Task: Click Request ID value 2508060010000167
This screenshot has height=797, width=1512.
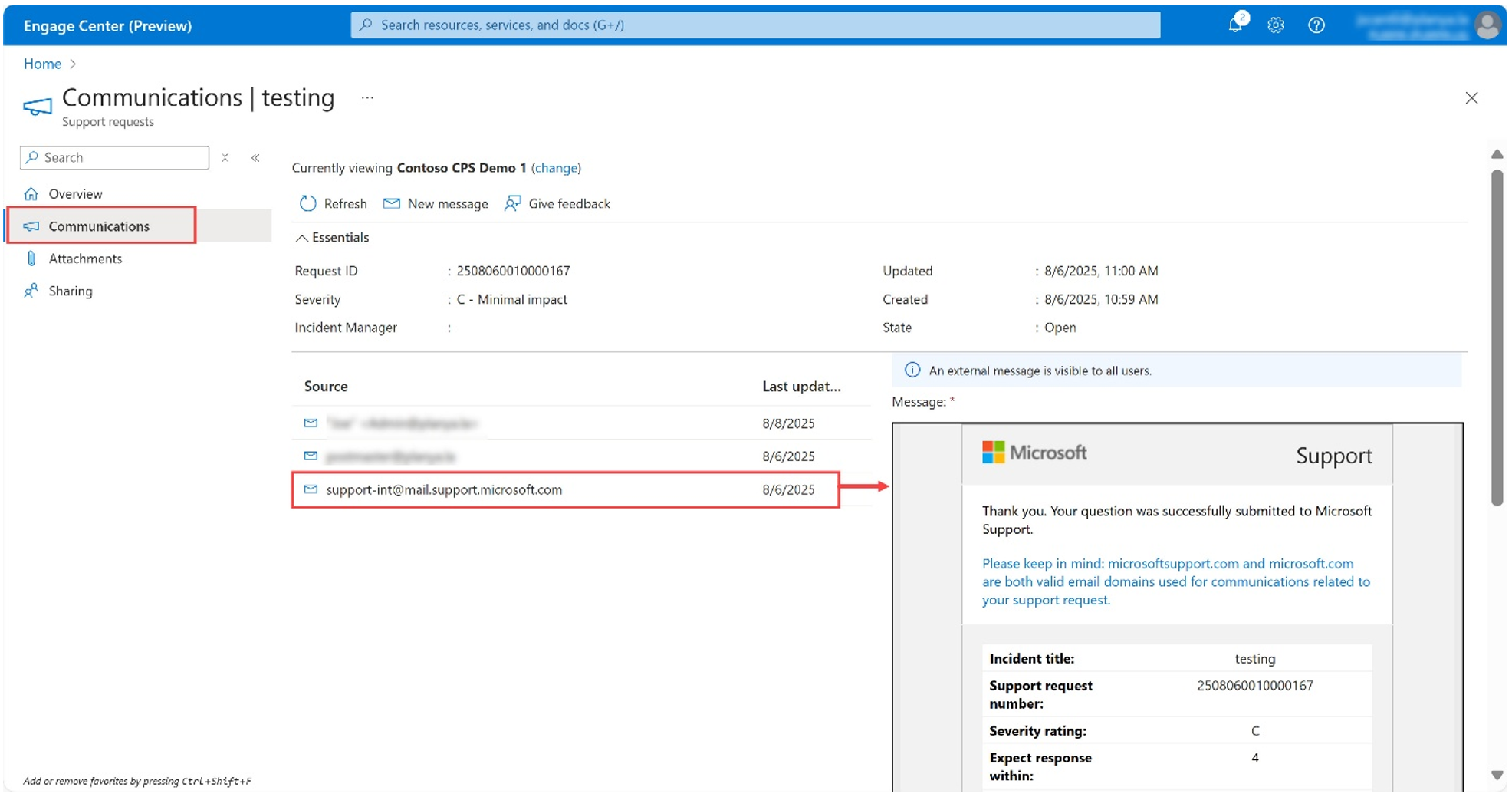Action: click(513, 271)
